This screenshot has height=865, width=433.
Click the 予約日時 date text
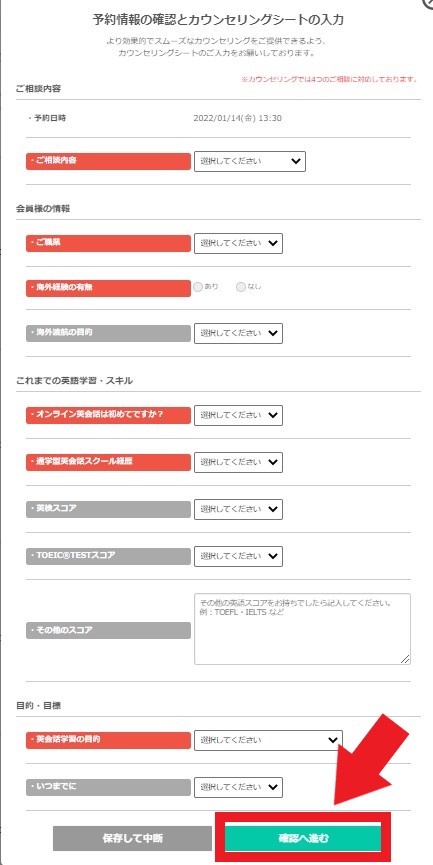[x=238, y=118]
